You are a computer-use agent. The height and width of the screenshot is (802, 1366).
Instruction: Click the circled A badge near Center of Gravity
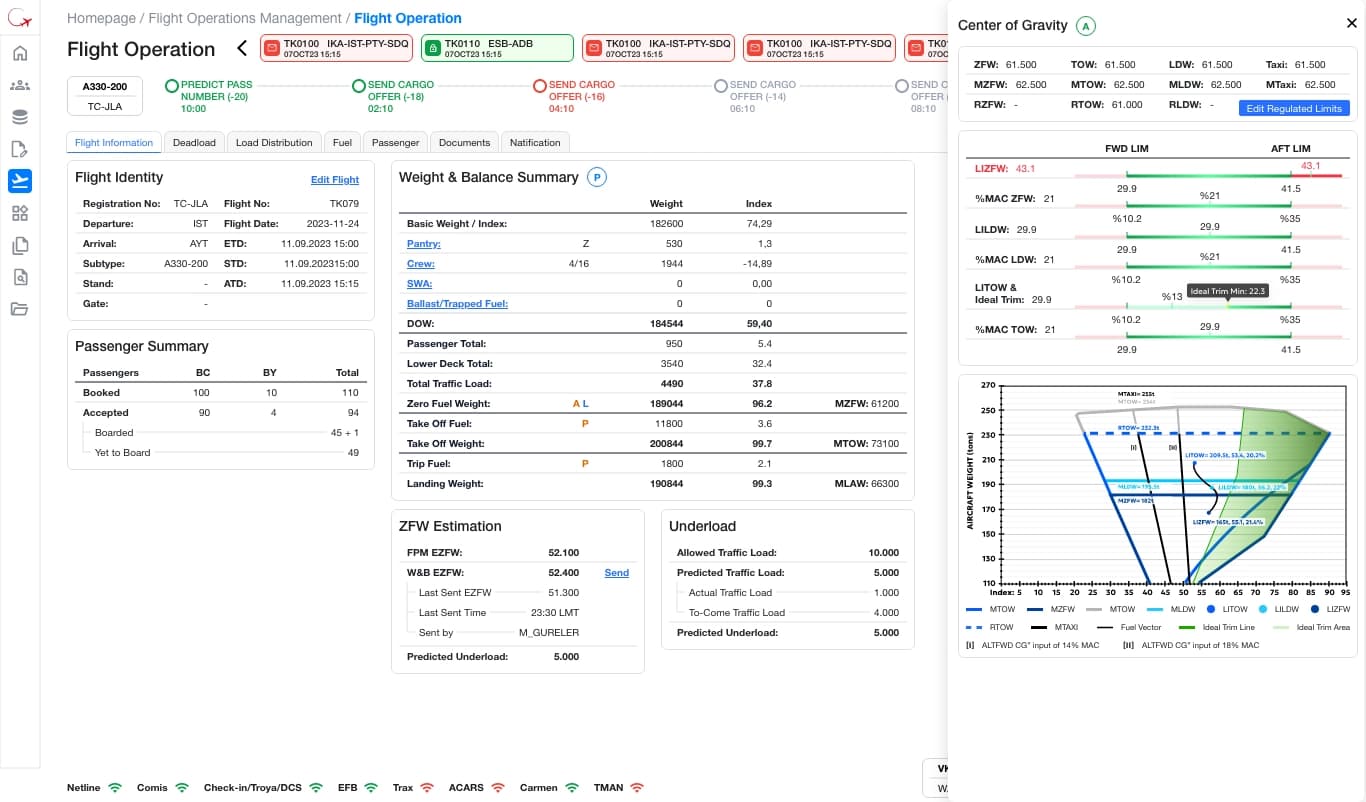tap(1086, 25)
